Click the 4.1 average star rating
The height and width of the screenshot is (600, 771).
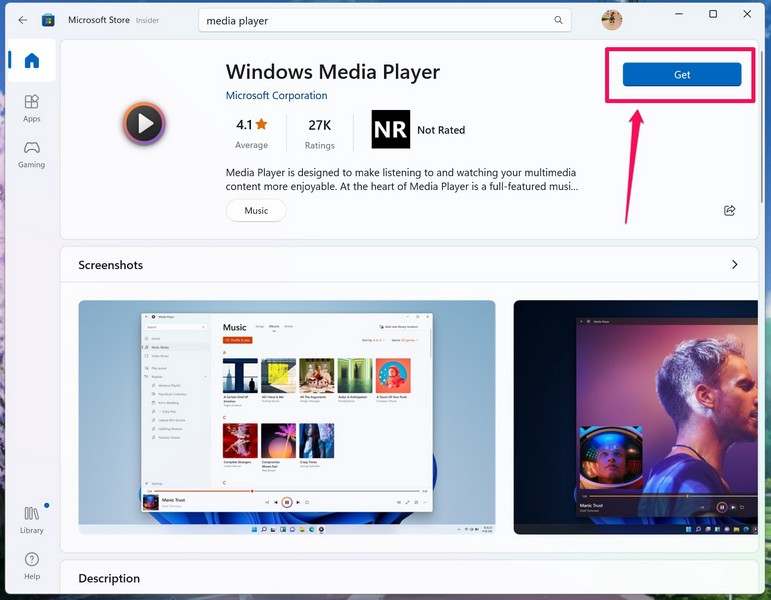(x=251, y=130)
